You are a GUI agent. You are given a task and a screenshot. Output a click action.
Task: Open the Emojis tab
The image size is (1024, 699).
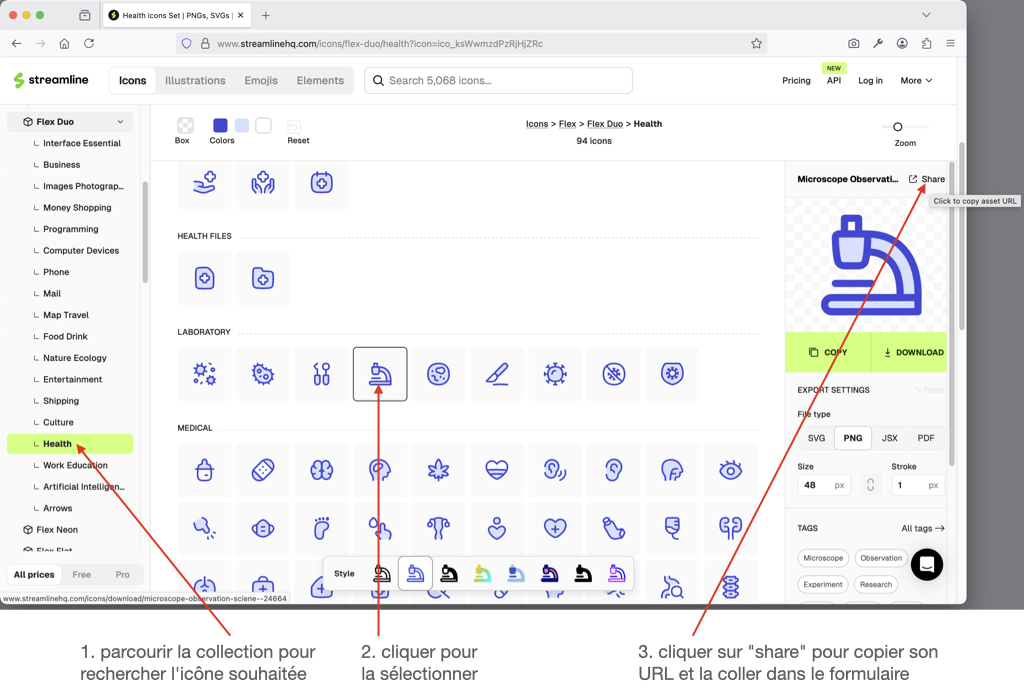(261, 80)
